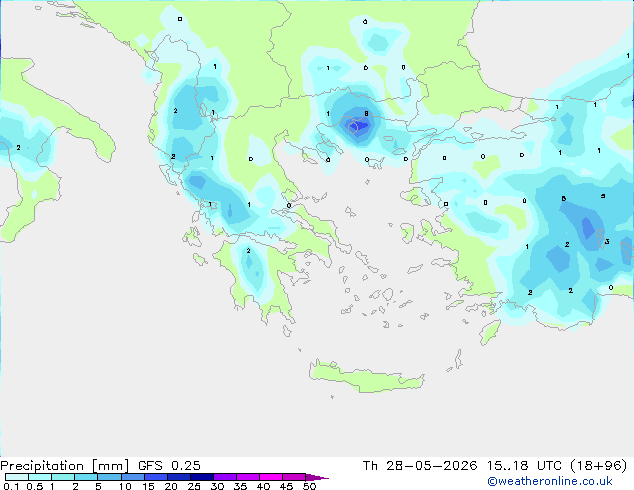Click the 20–25 mm legend color swatch
This screenshot has width=634, height=490.
[178, 477]
